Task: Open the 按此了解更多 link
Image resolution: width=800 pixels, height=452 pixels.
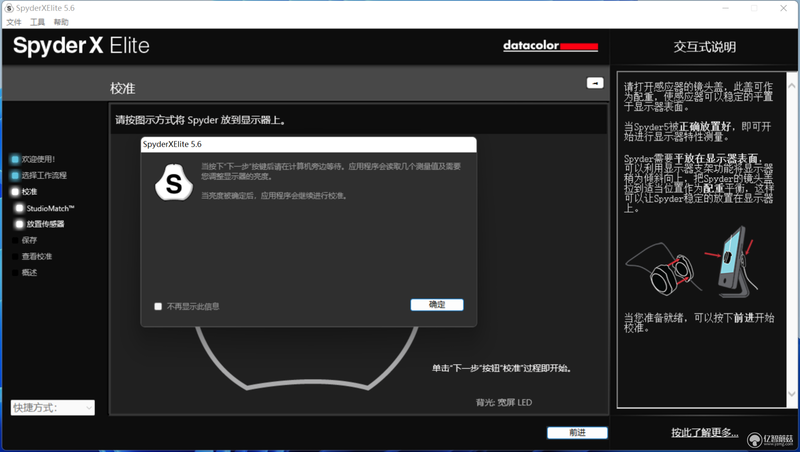Action: coord(704,433)
